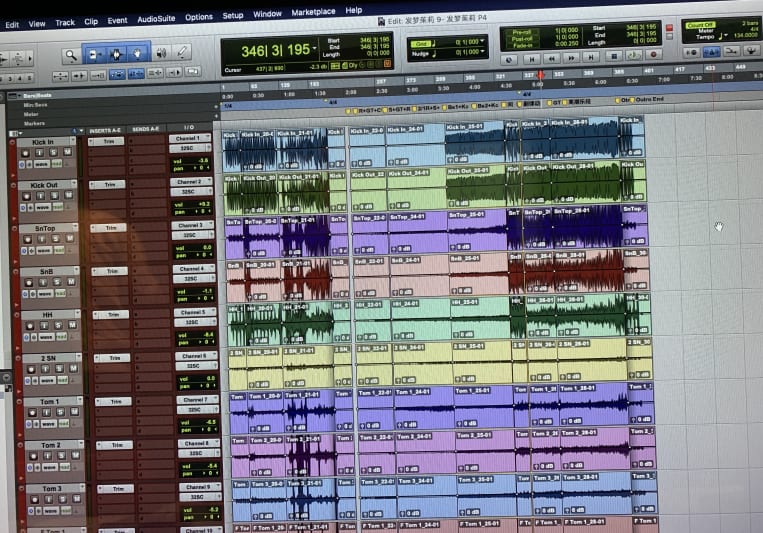Click the MIDI Merge icon
Image resolution: width=763 pixels, height=533 pixels.
(x=731, y=51)
